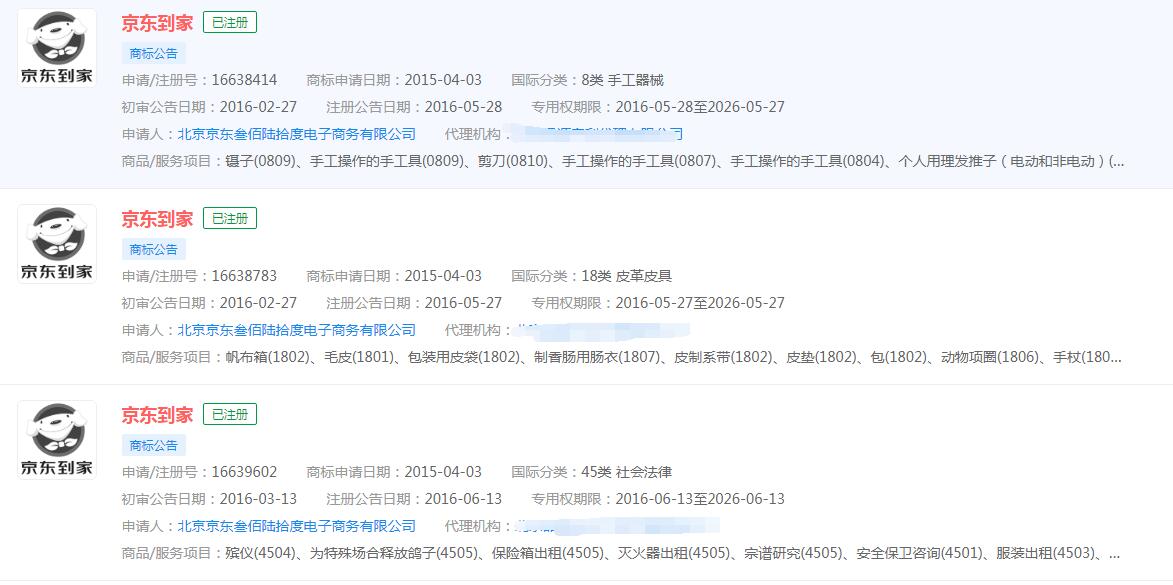This screenshot has width=1173, height=585.
Task: Open 京东到家 title of 8类 手工器械 record
Action: (x=157, y=22)
